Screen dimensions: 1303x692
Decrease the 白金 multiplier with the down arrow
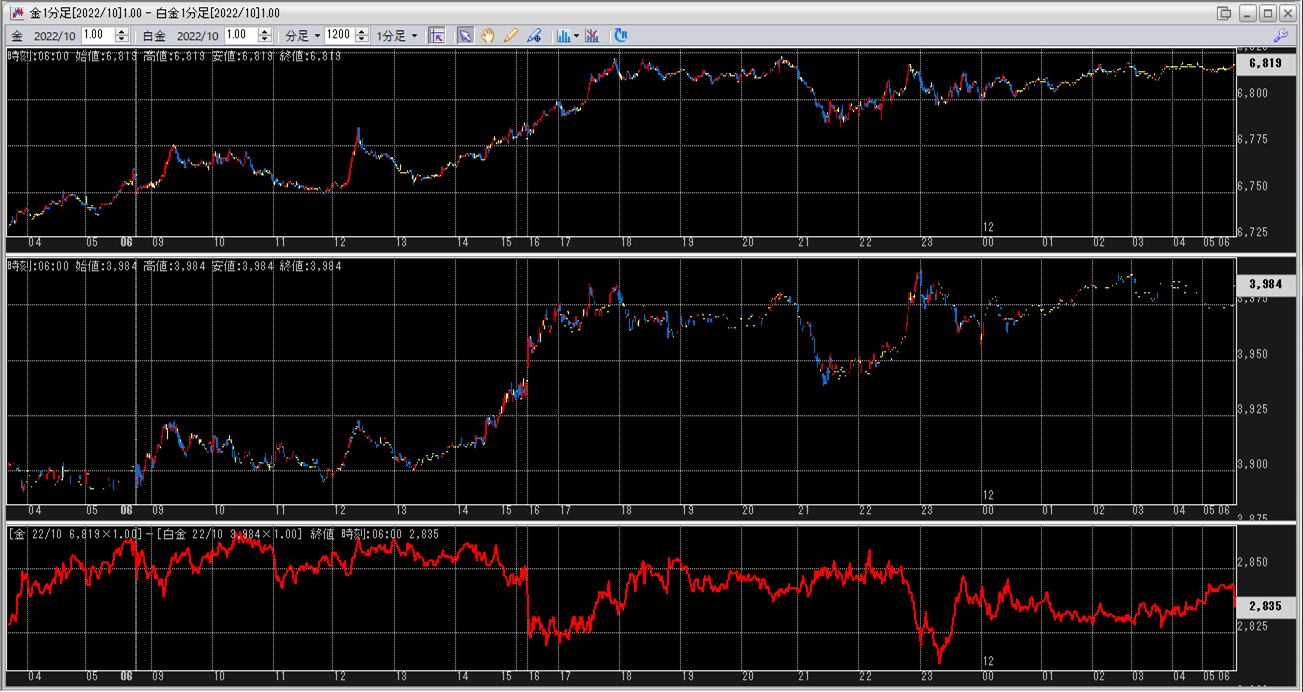coord(265,39)
